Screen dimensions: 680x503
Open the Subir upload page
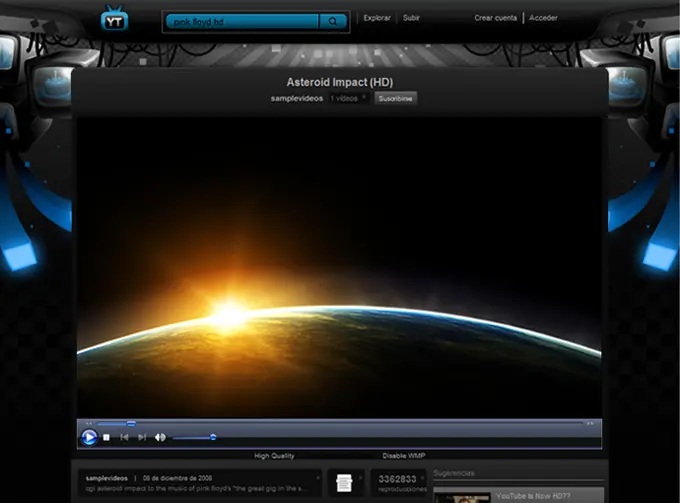coord(411,18)
